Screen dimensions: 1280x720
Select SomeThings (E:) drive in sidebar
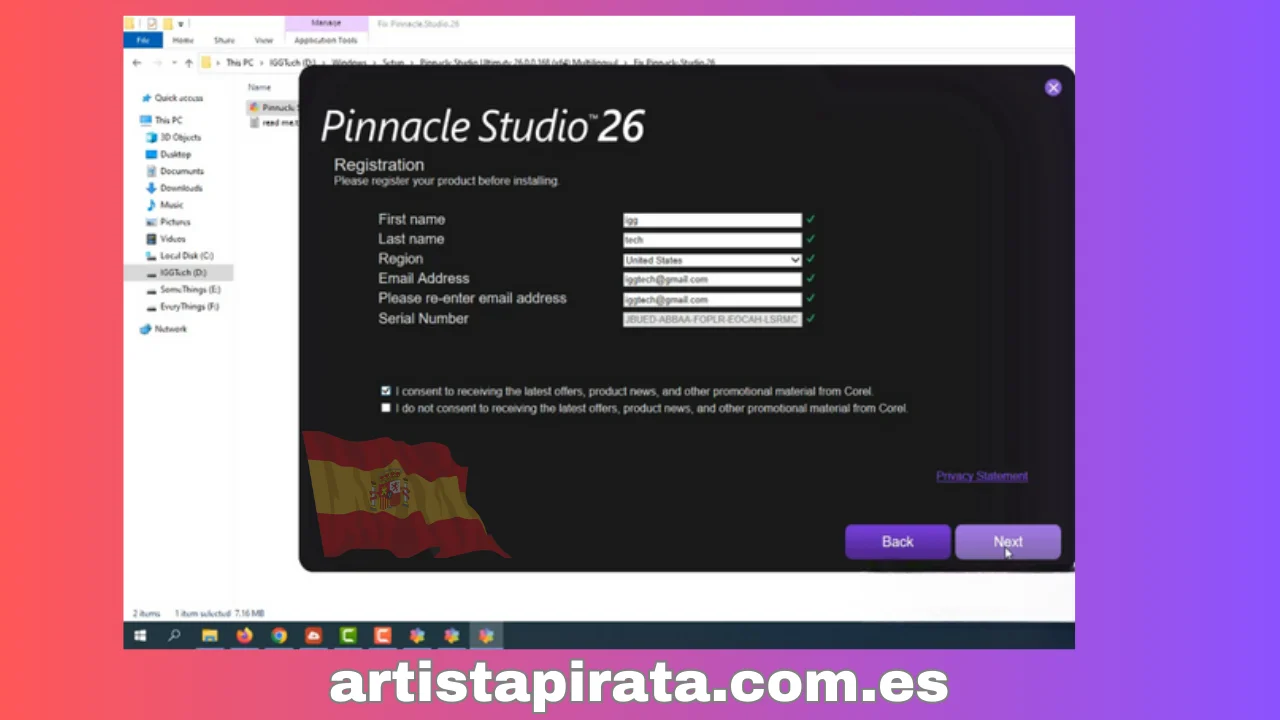pyautogui.click(x=183, y=290)
